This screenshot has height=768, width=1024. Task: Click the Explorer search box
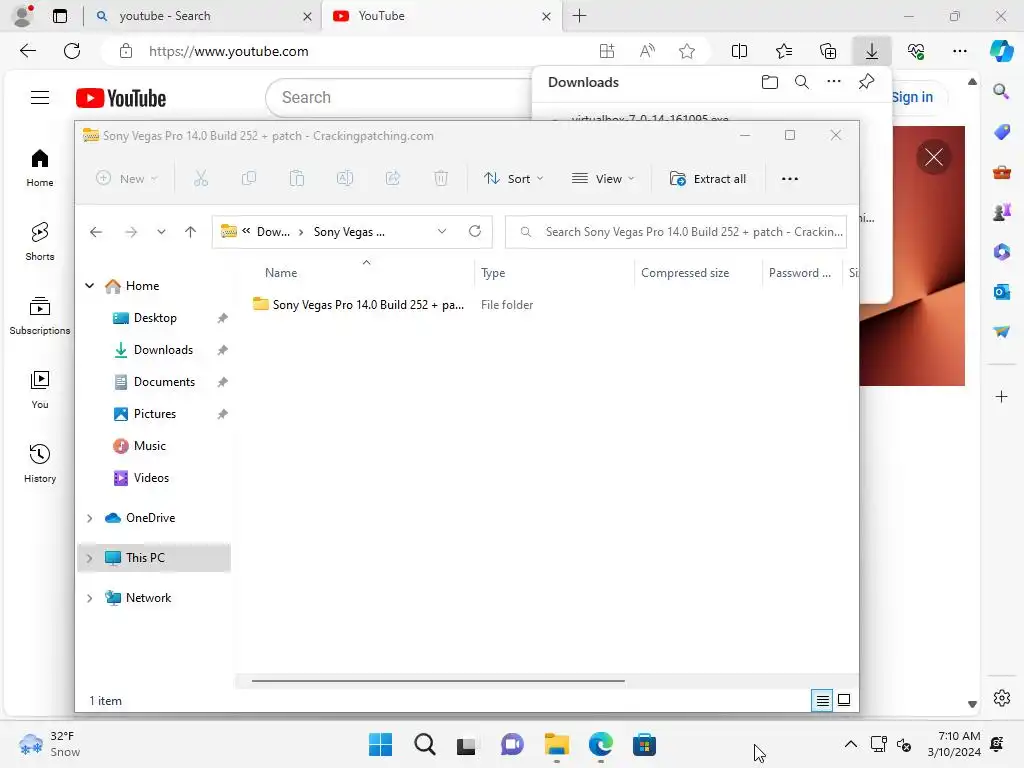676,232
